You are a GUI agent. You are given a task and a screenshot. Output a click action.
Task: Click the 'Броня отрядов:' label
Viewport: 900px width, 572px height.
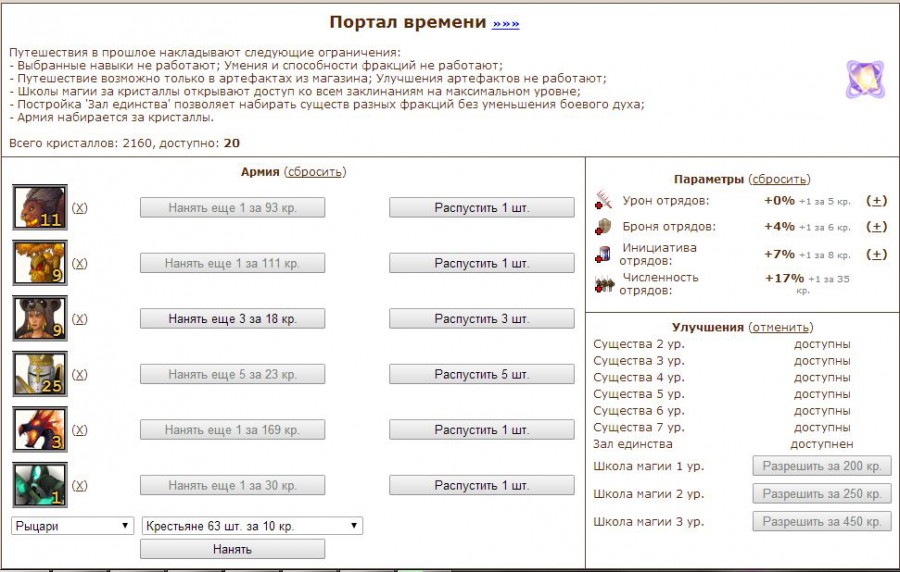pos(669,227)
